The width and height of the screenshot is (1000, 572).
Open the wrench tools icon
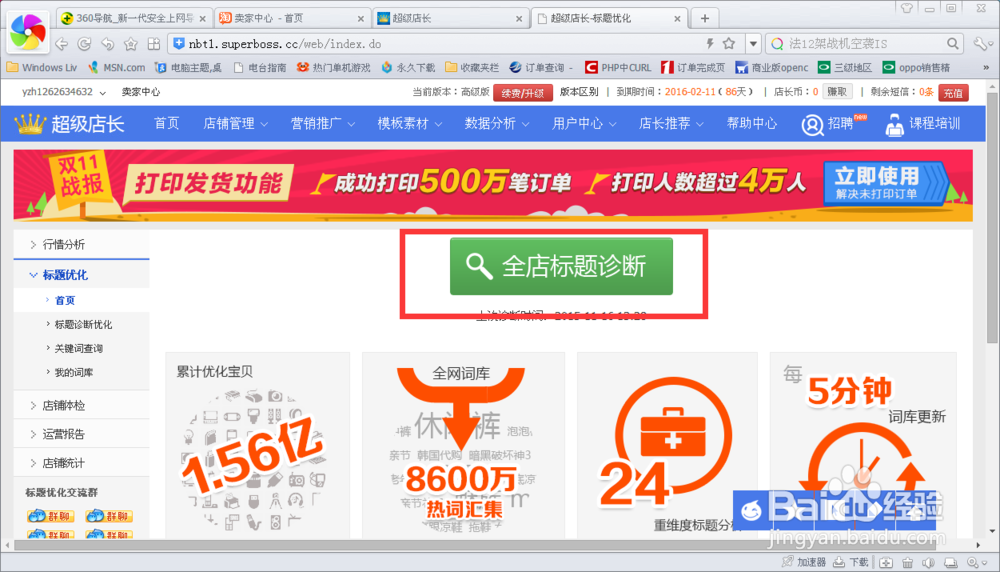coord(980,43)
